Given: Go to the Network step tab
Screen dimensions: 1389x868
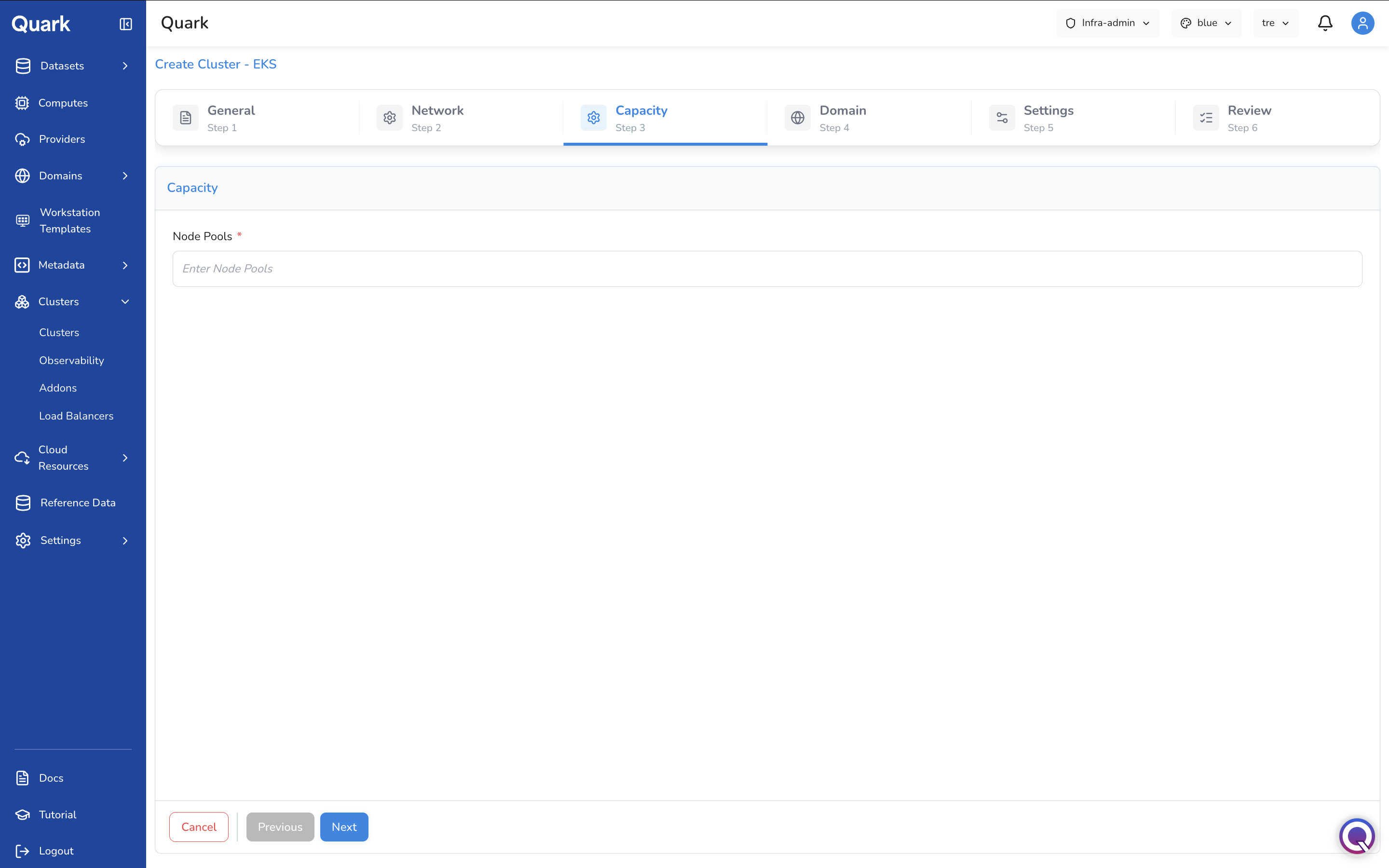Looking at the screenshot, I should click(461, 118).
